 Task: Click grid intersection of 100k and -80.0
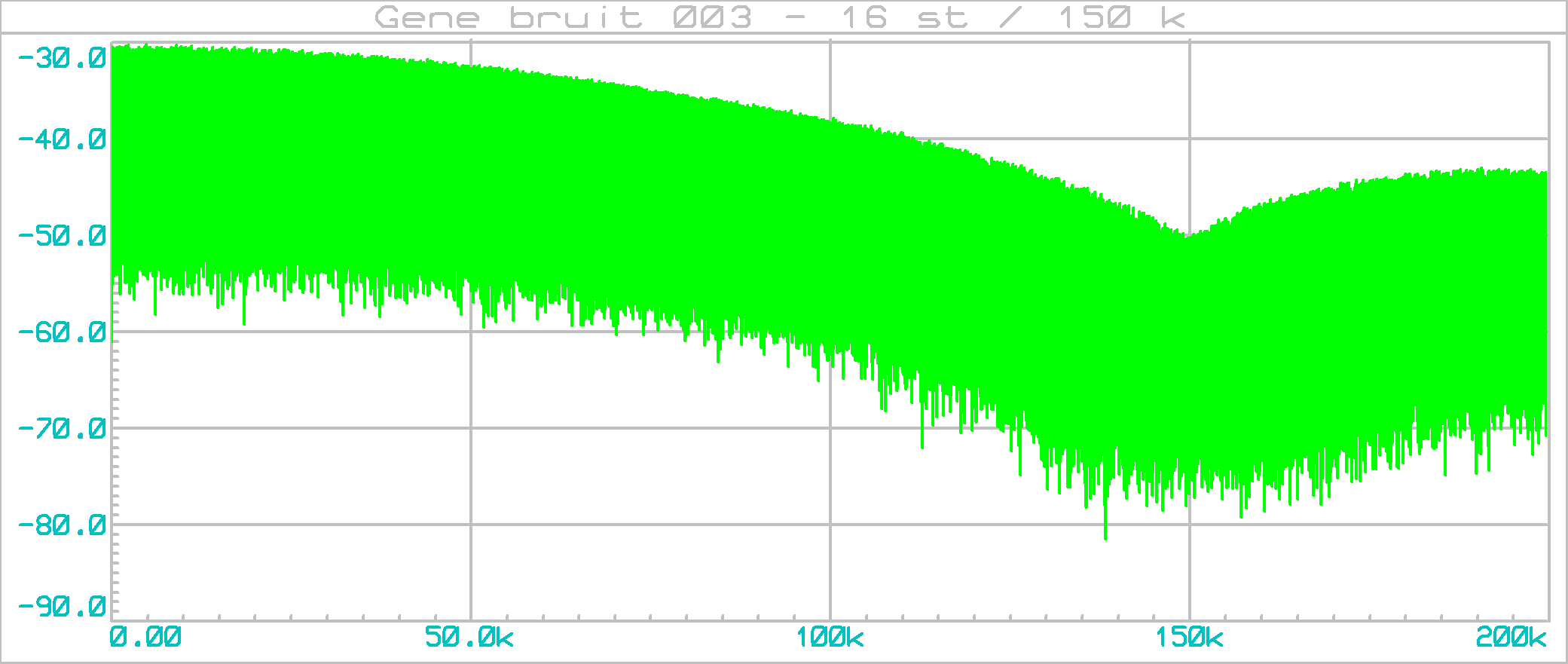point(830,525)
